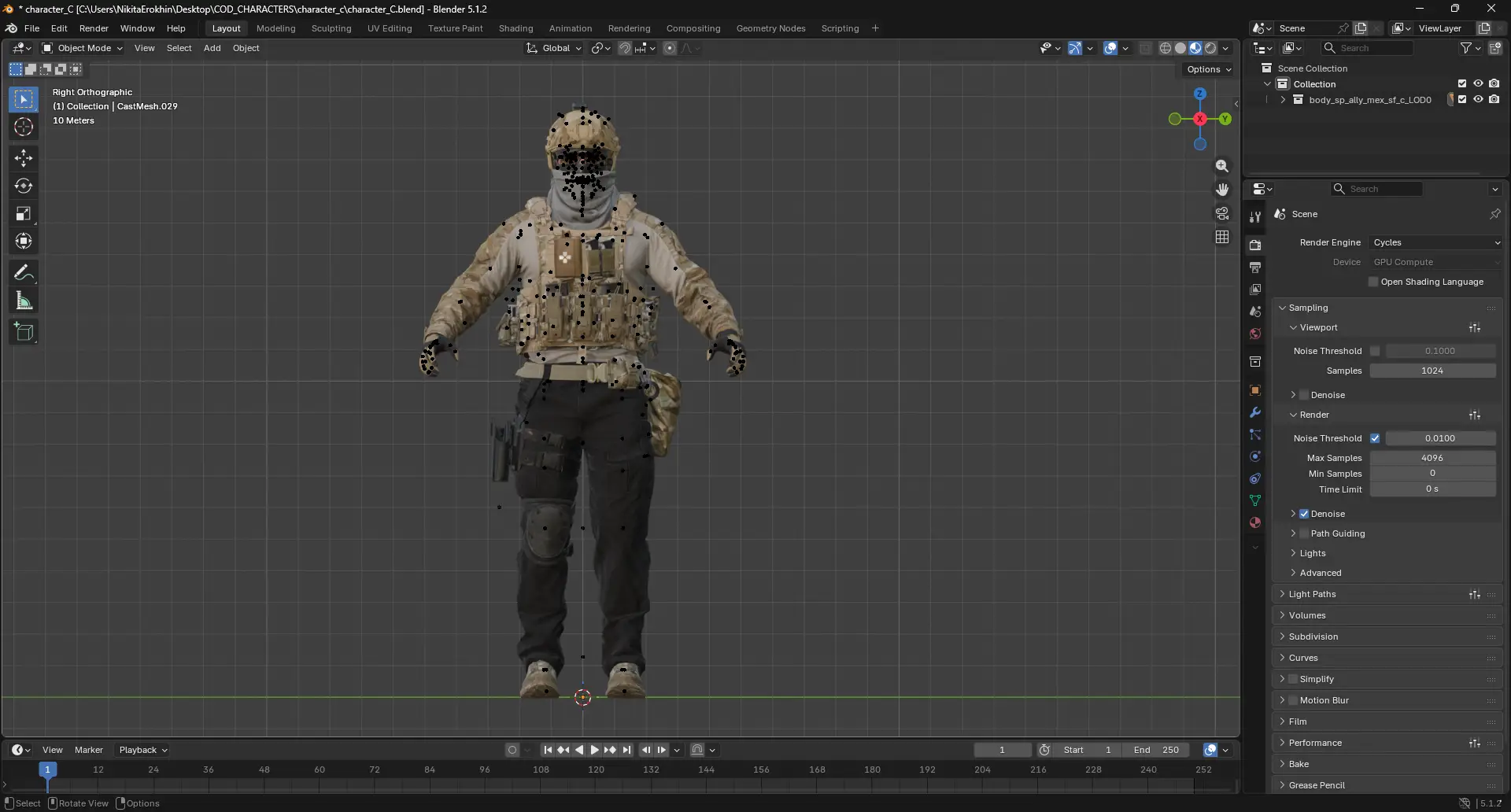The width and height of the screenshot is (1511, 812).
Task: Expand the Volumes panel
Action: pyautogui.click(x=1307, y=615)
